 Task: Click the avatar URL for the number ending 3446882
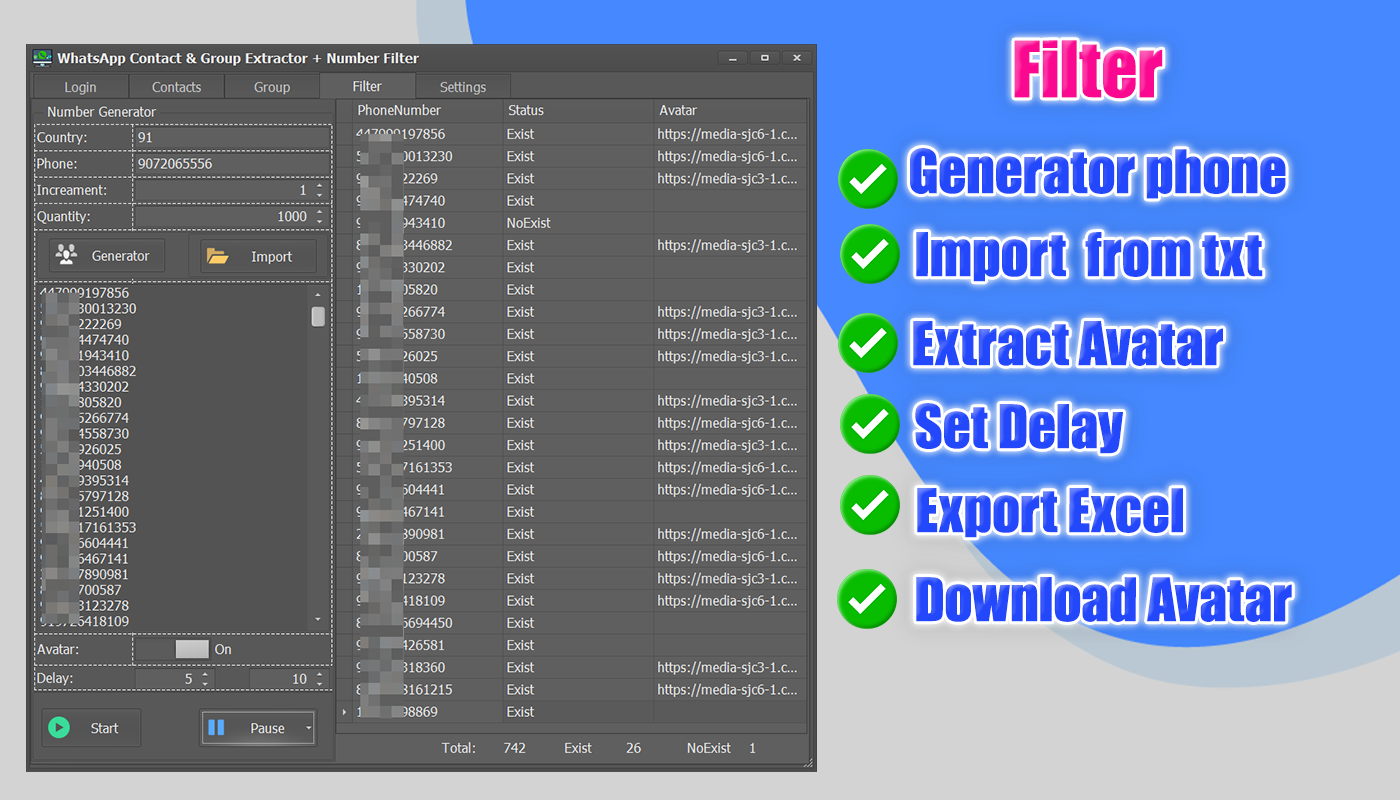pos(728,245)
